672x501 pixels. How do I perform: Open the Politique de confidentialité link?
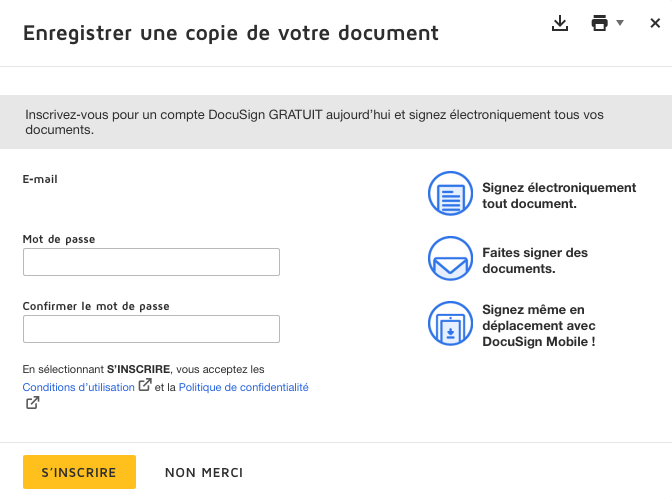click(x=243, y=387)
